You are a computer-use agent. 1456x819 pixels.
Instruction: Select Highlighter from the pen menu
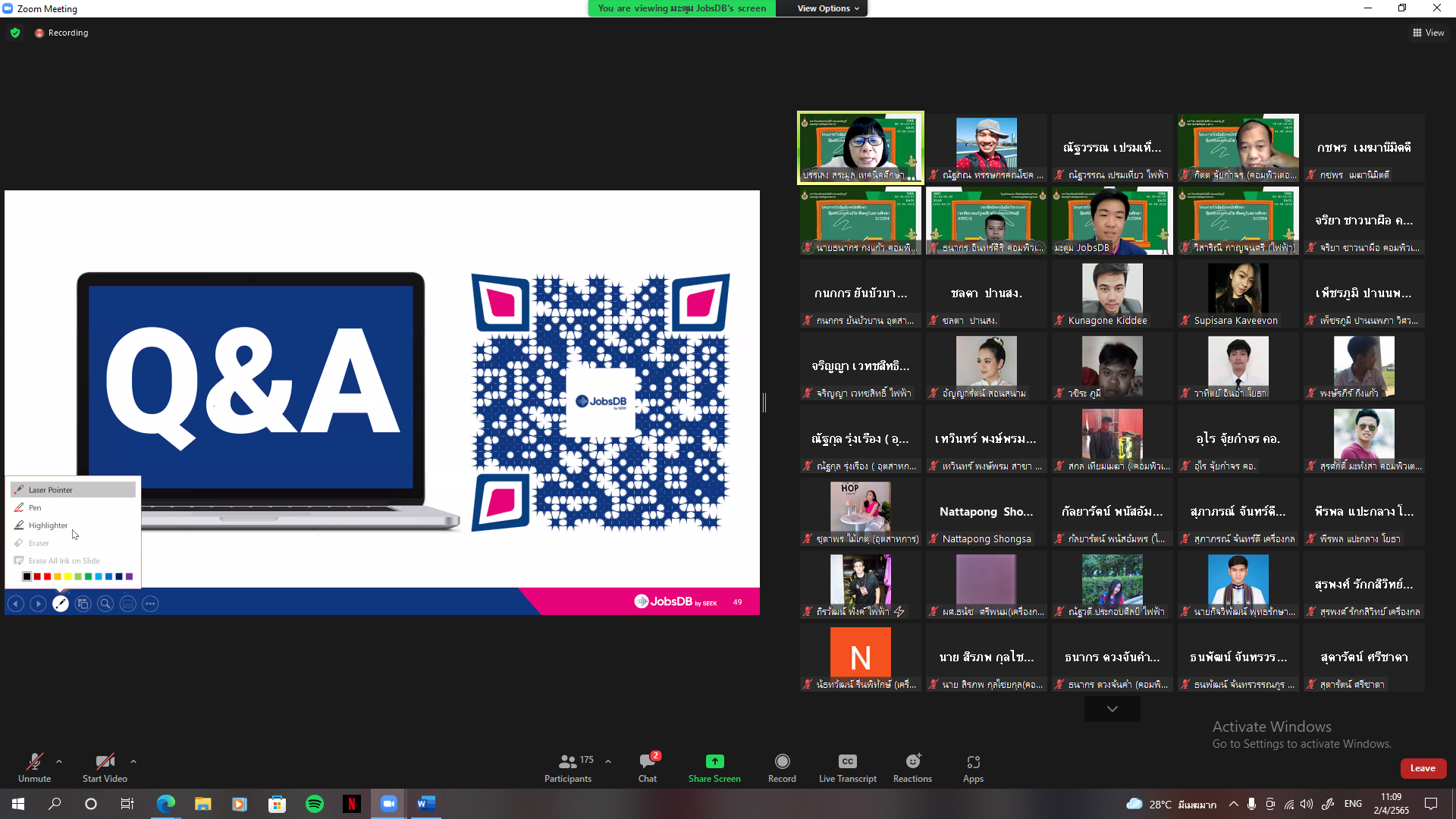pyautogui.click(x=48, y=526)
